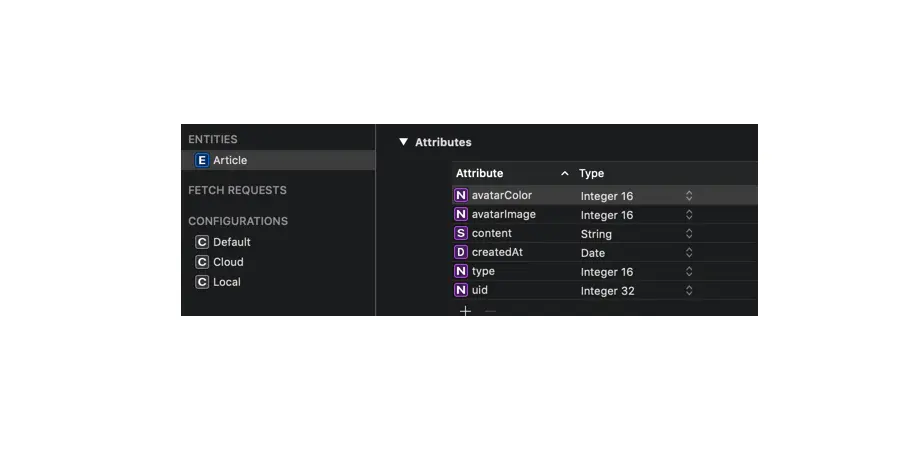Click the Local configuration icon
Image resolution: width=915 pixels, height=464 pixels.
coord(202,282)
